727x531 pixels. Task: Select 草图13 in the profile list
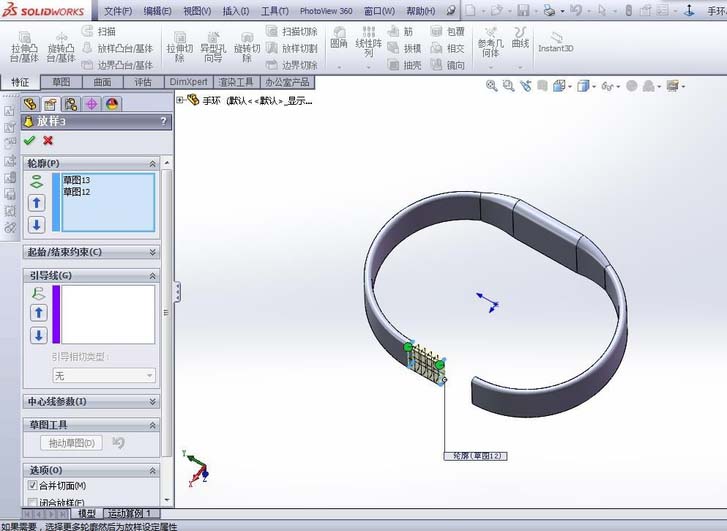pos(77,181)
